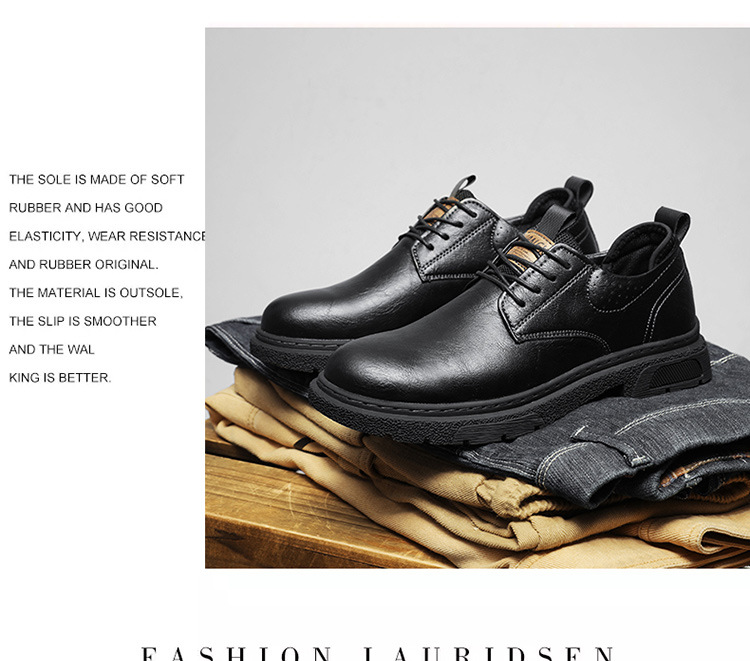The width and height of the screenshot is (750, 661).
Task: Click the "AND THE WAL" text line
Action: pyautogui.click(x=52, y=349)
